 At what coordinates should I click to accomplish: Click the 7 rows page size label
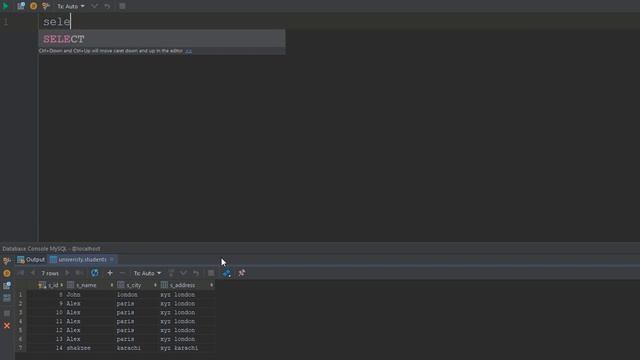click(50, 273)
